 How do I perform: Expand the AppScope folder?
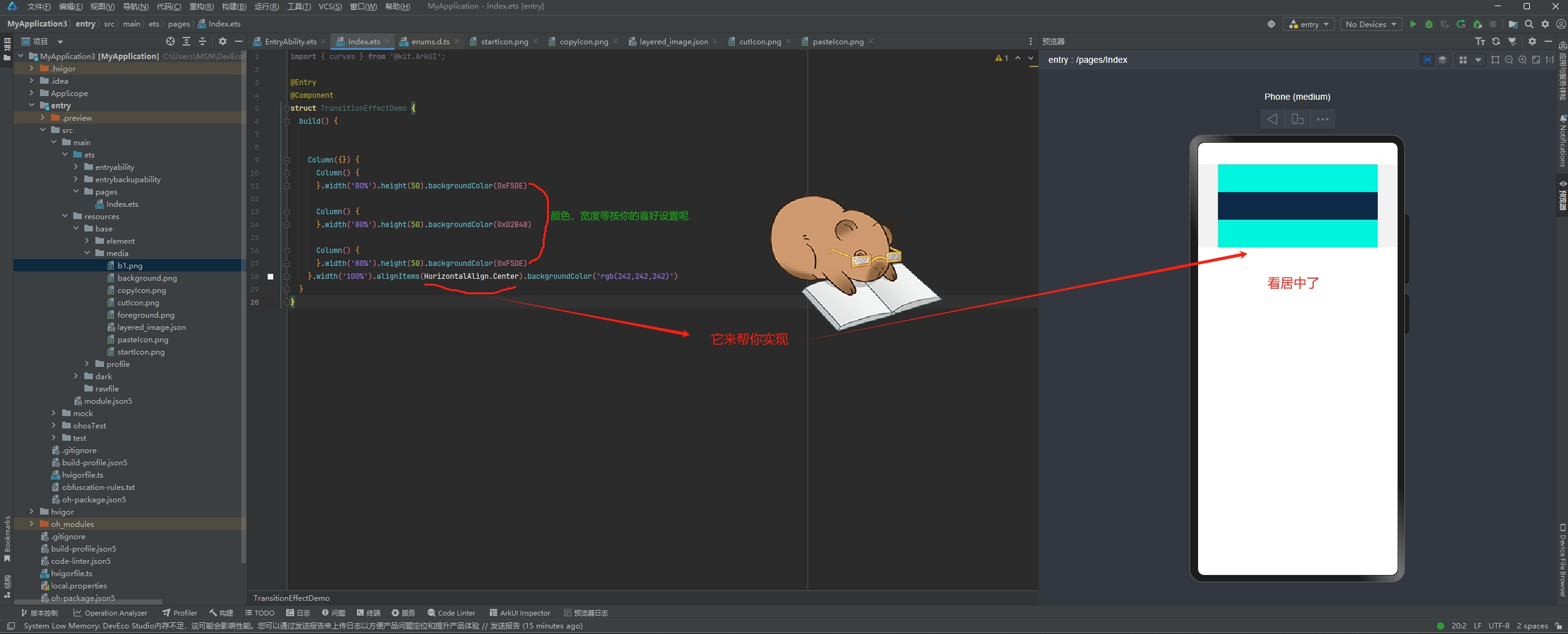(31, 93)
